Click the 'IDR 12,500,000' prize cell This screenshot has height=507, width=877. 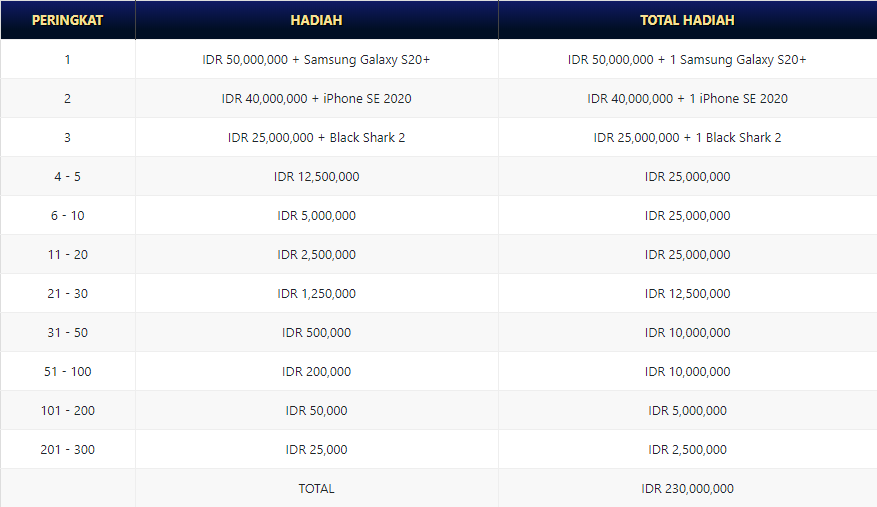tap(317, 176)
